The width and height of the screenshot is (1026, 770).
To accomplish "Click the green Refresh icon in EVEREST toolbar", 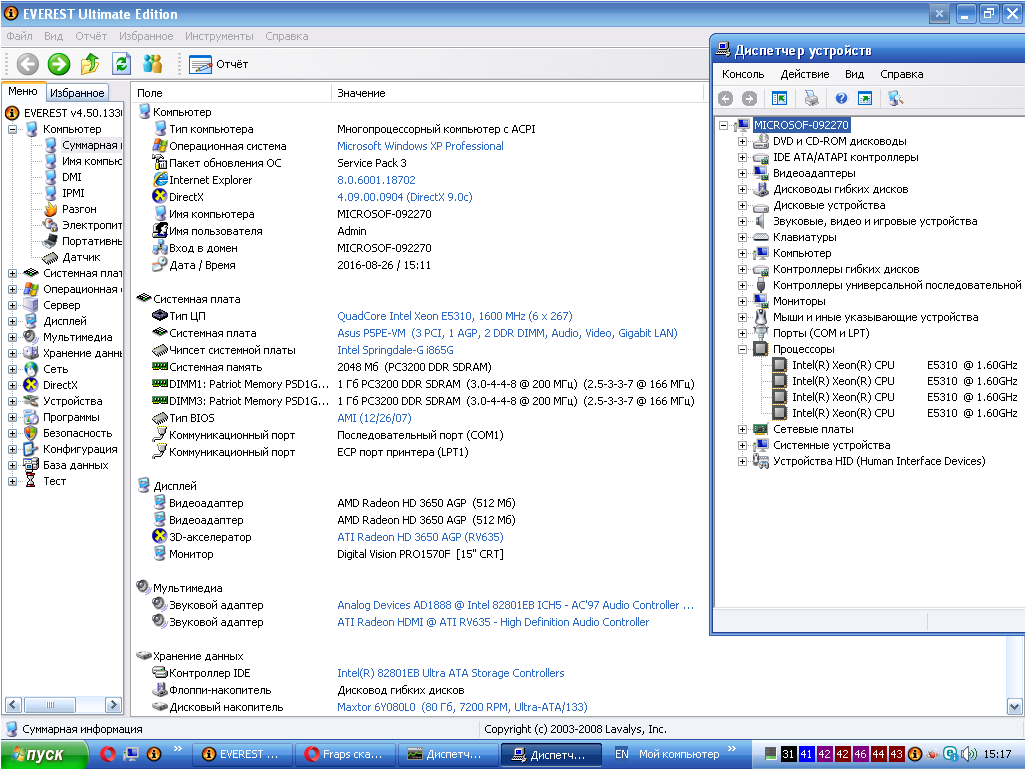I will click(122, 64).
